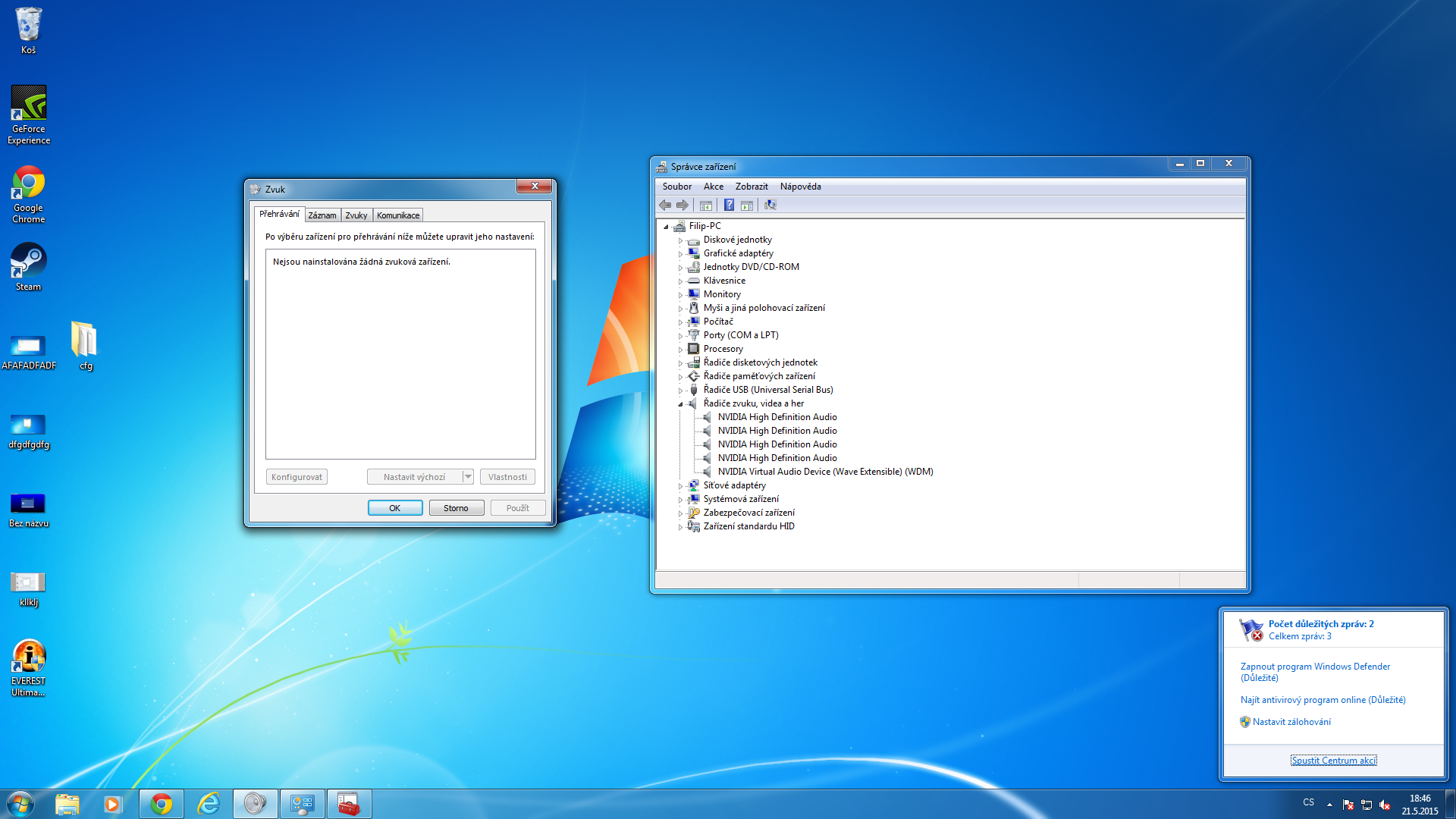1456x819 pixels.
Task: Click scan for hardware changes toolbar icon
Action: tap(770, 206)
